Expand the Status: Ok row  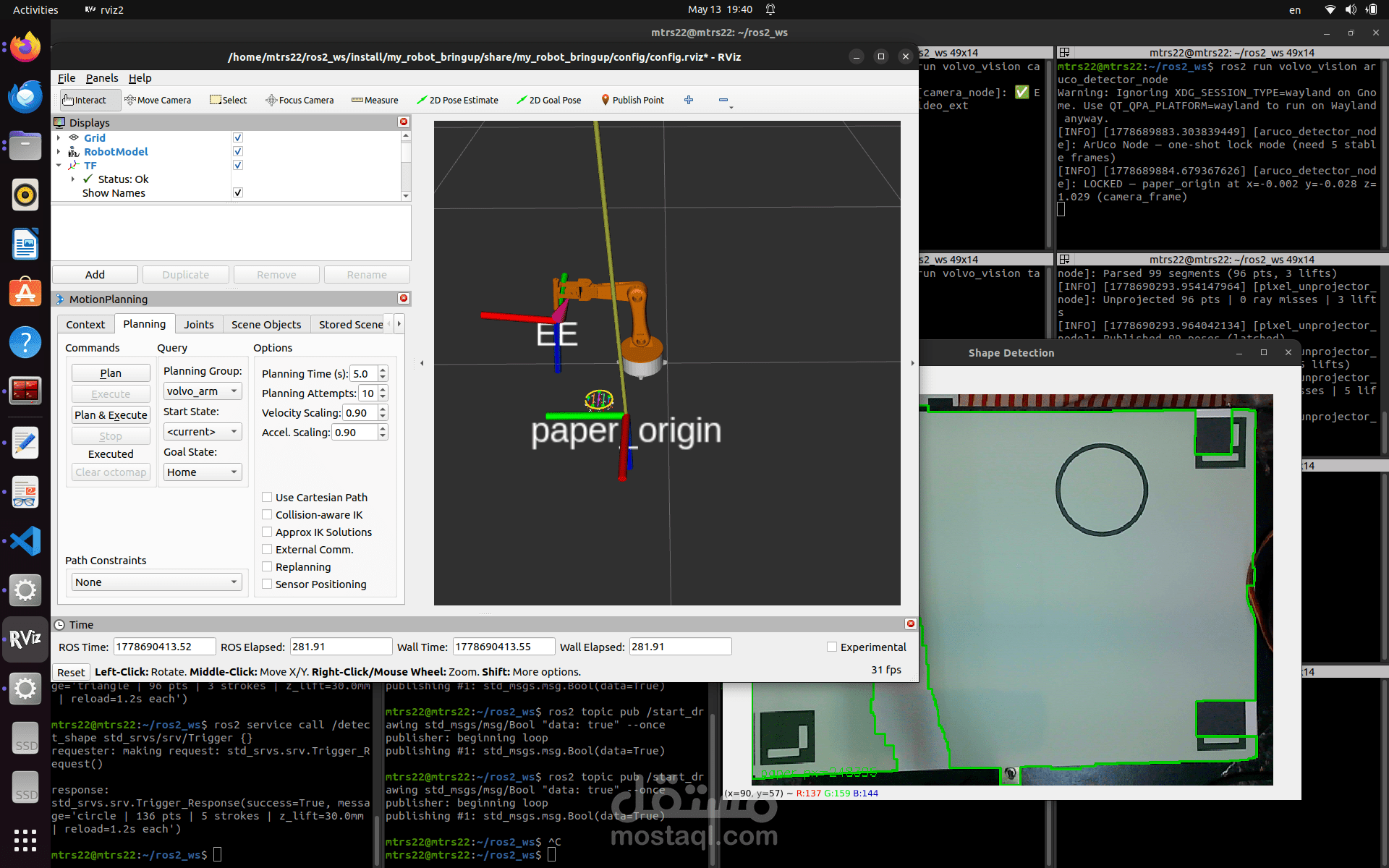[x=72, y=179]
